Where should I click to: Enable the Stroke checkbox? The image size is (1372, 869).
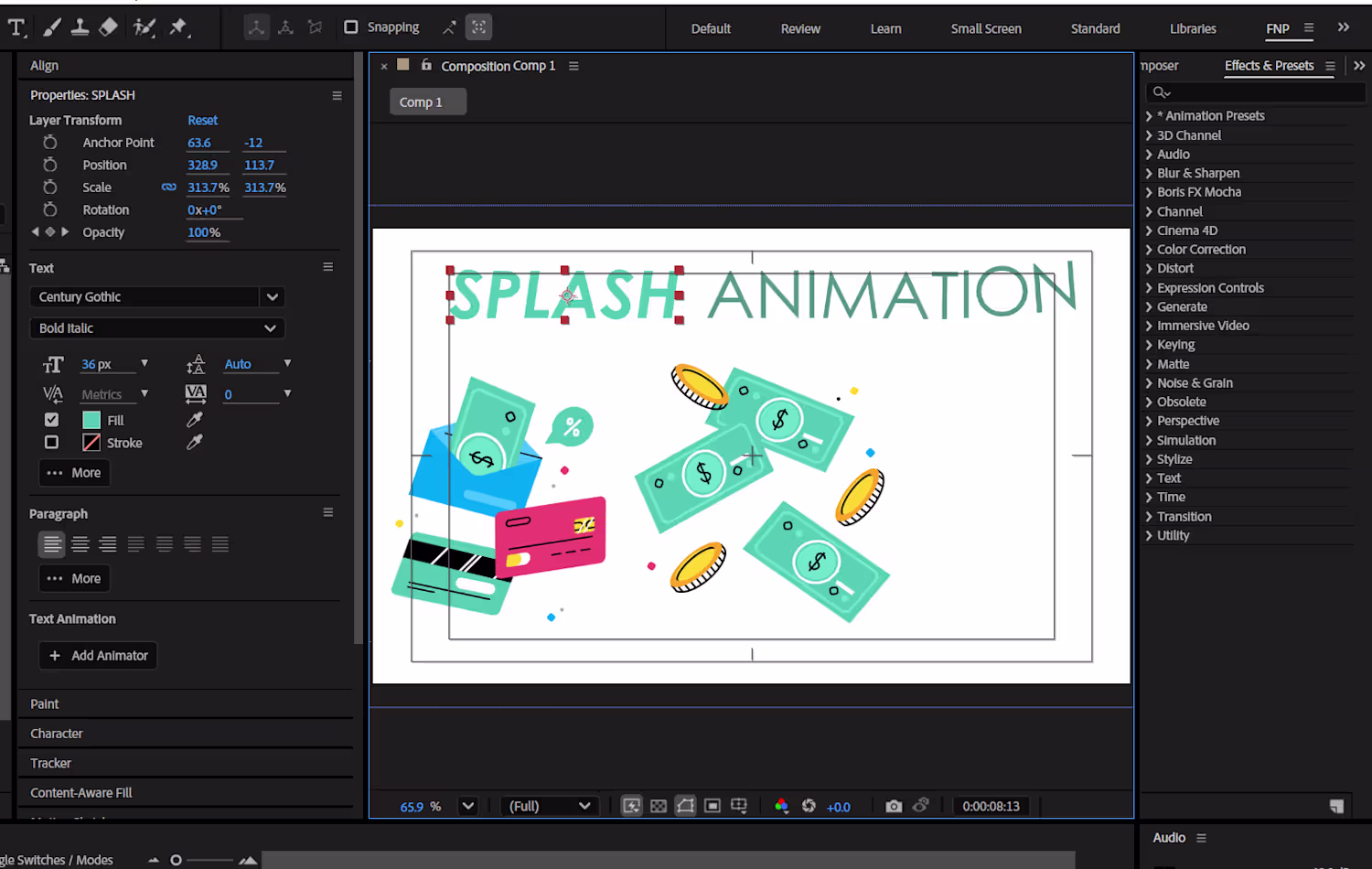(52, 443)
